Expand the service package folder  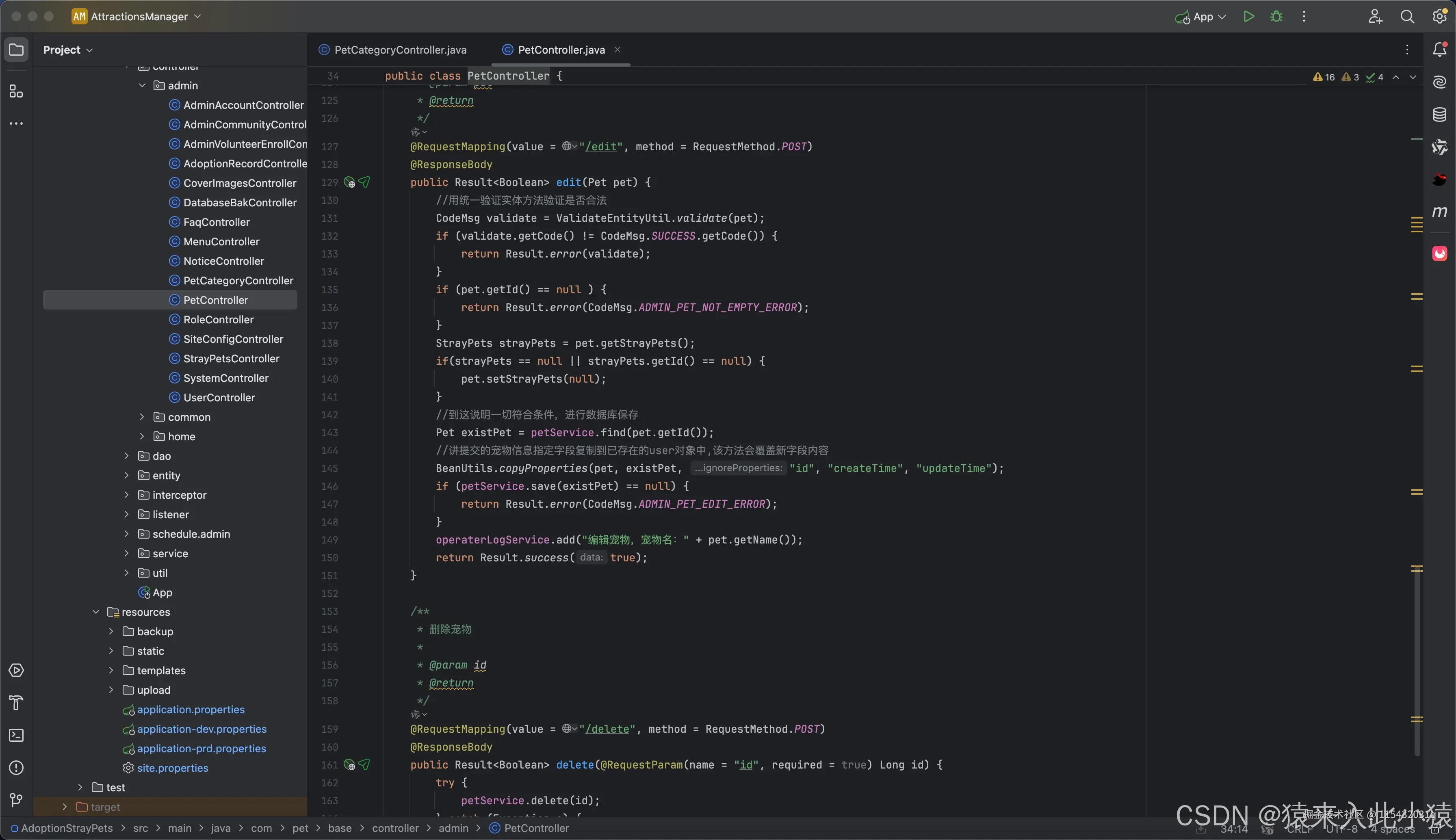126,553
